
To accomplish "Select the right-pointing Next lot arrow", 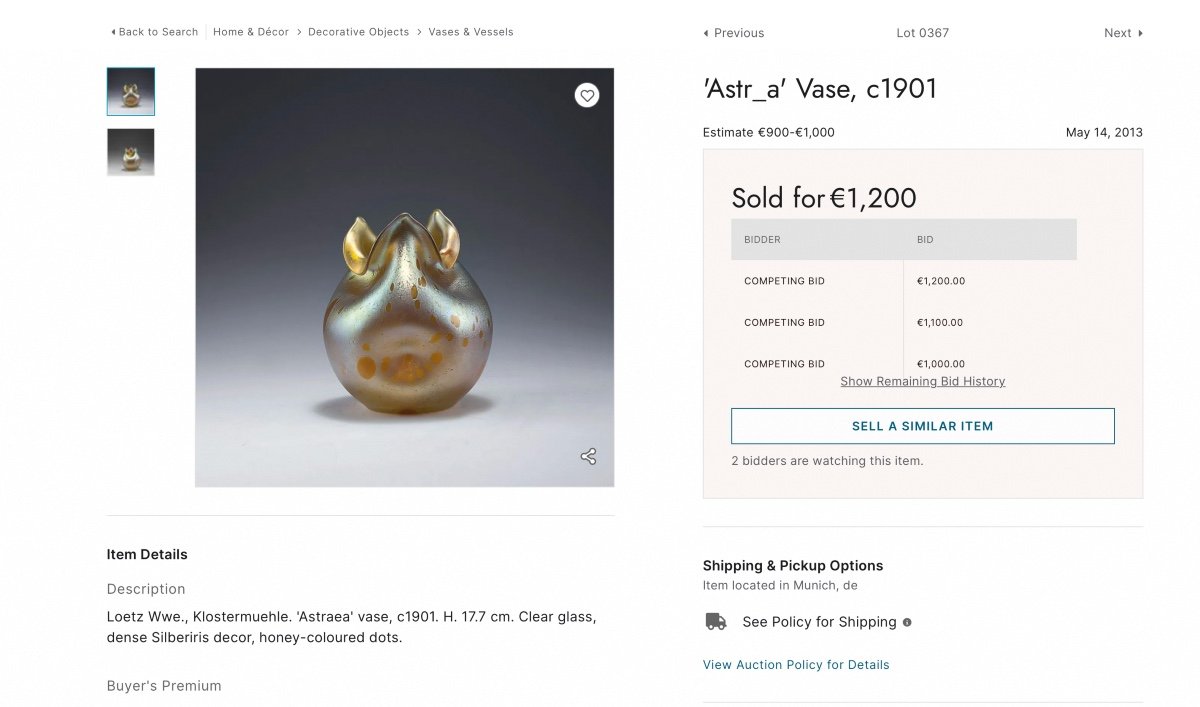I will 1138,32.
